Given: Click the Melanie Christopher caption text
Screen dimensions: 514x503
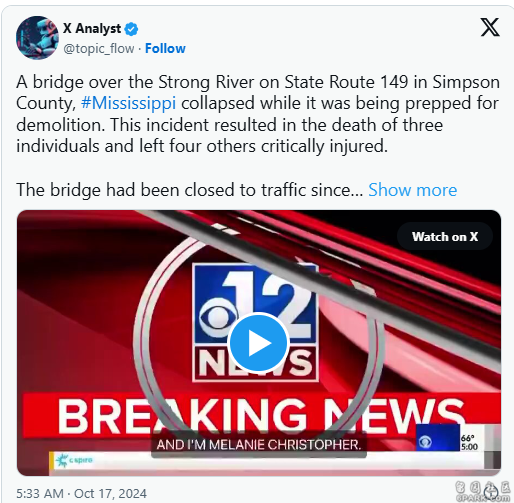Looking at the screenshot, I should pos(259,445).
